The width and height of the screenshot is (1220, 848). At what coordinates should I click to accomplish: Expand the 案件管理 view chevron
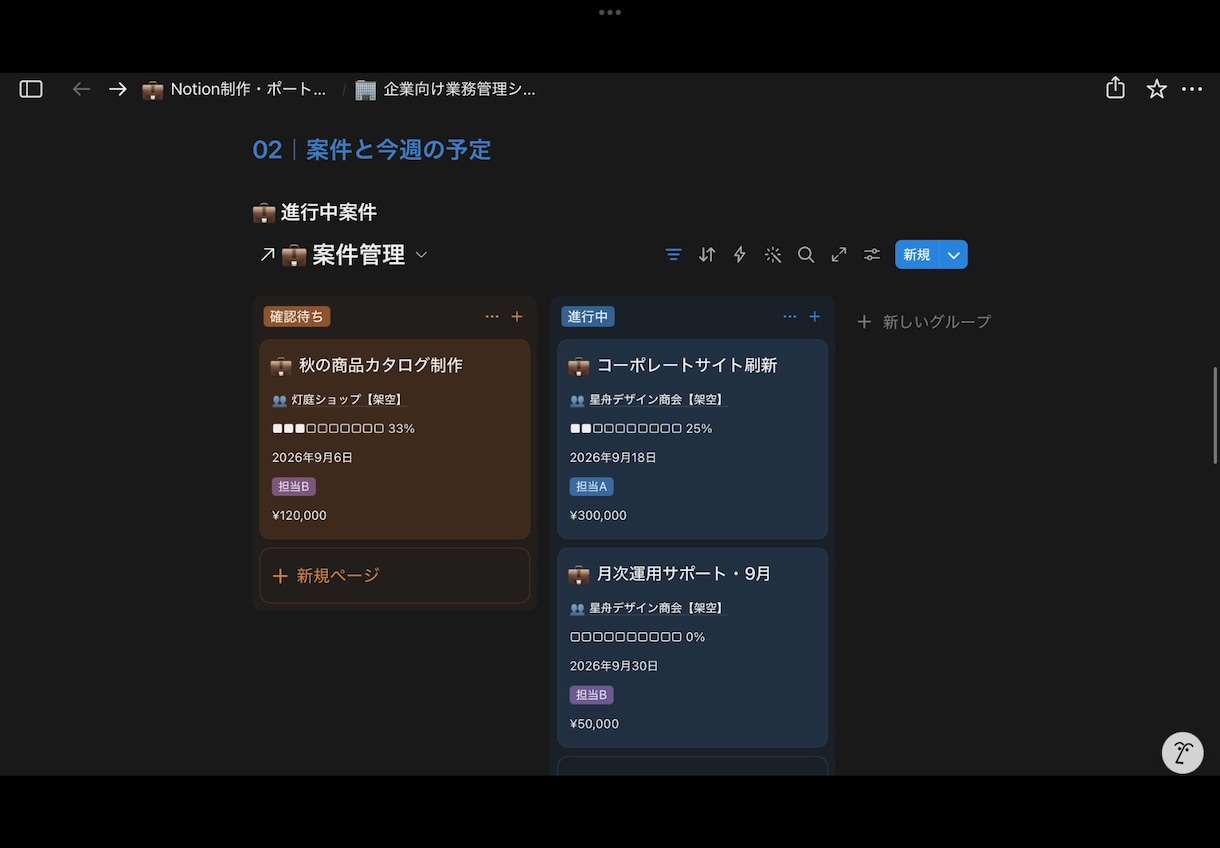421,255
